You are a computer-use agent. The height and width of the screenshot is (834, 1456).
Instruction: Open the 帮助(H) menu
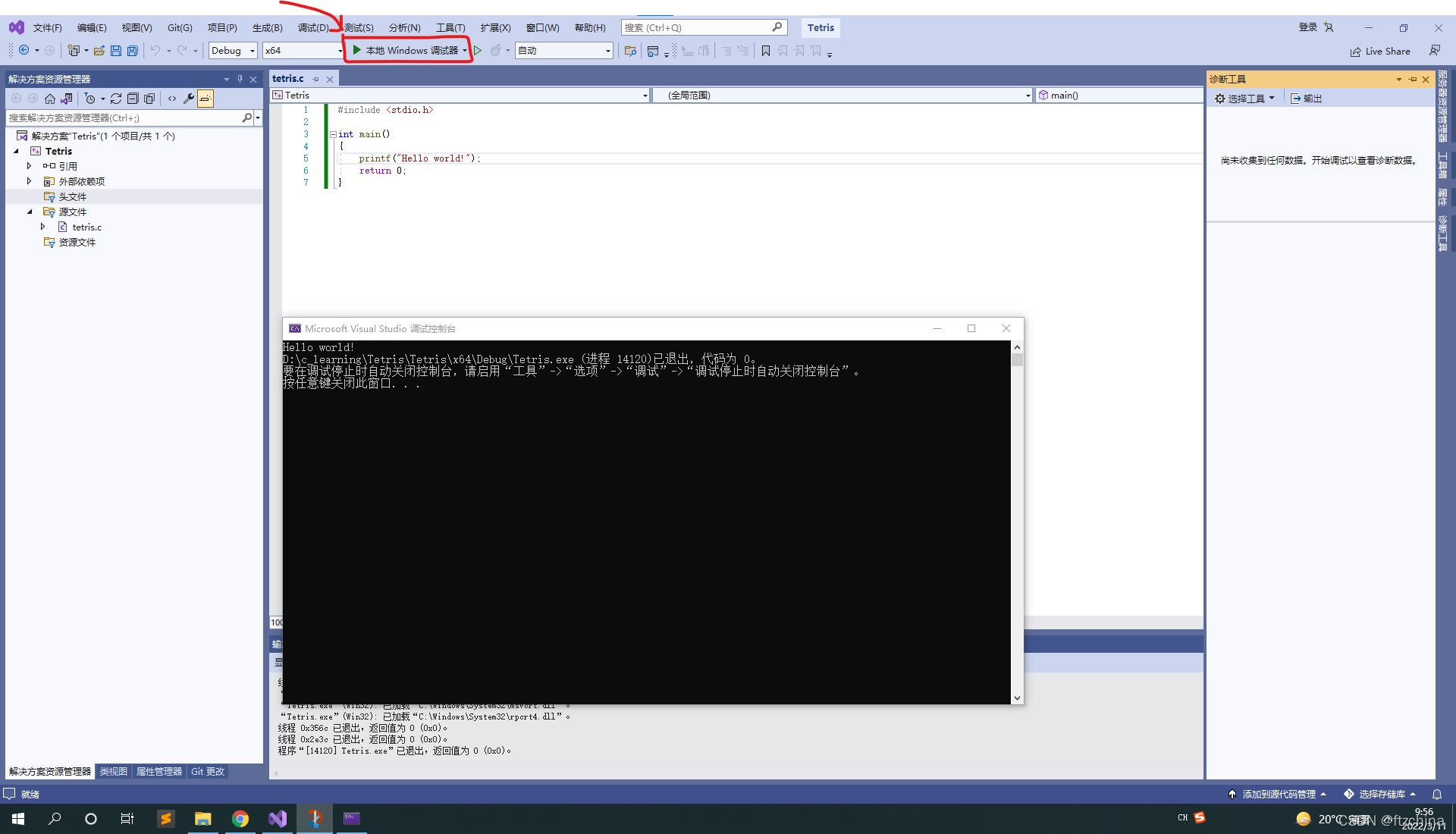point(590,28)
